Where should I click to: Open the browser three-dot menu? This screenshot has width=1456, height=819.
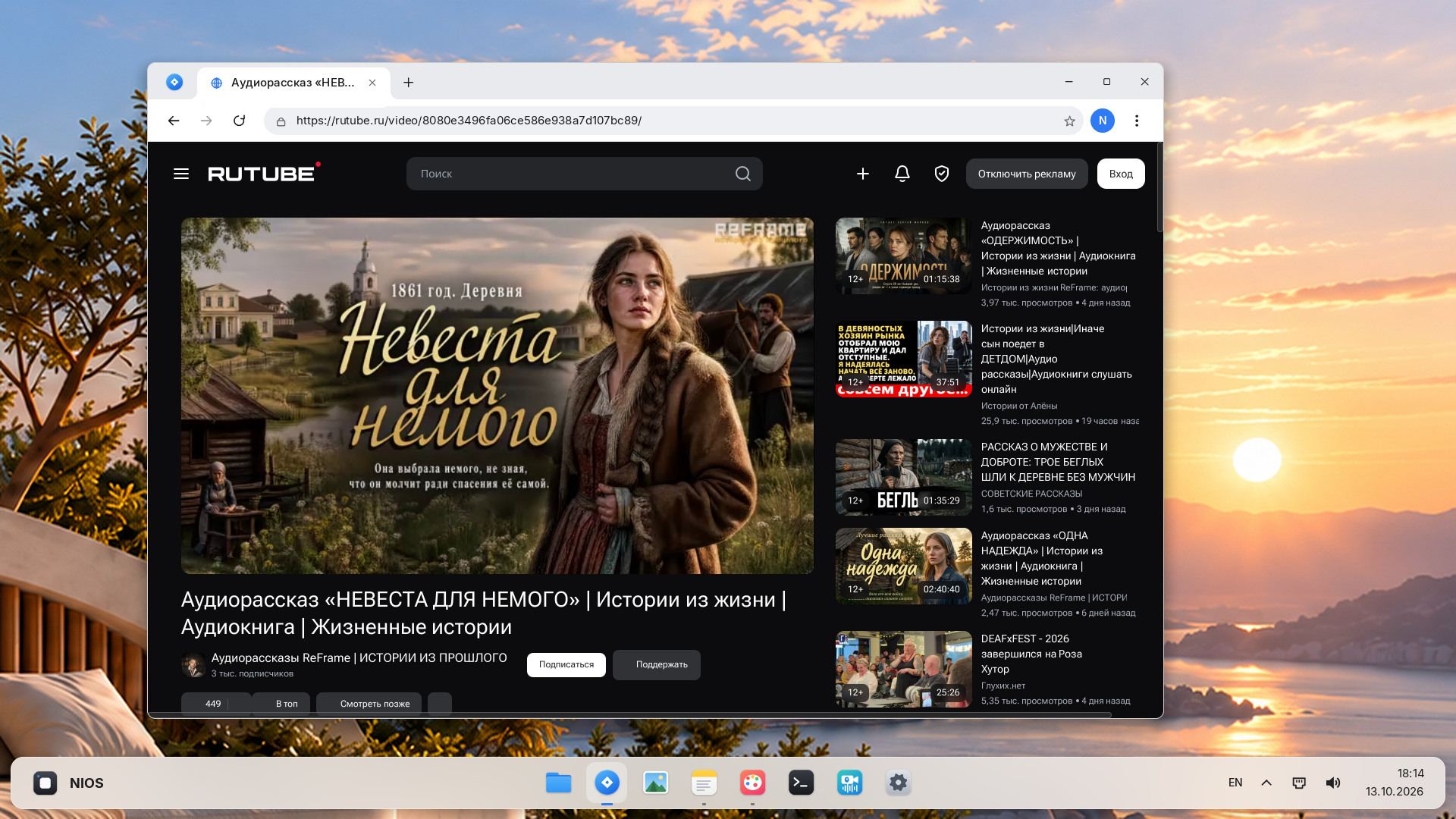1137,121
